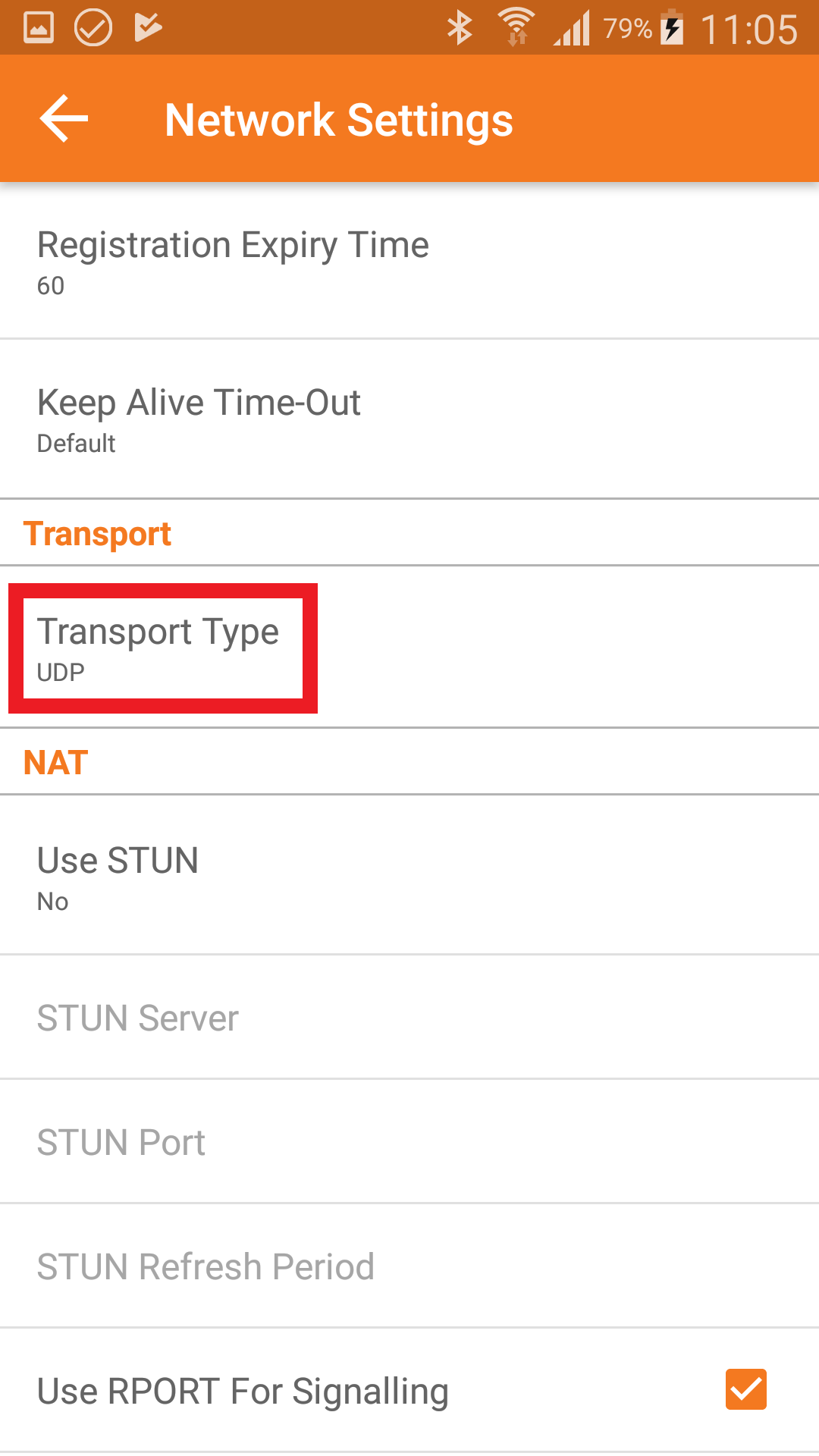Viewport: 819px width, 1456px height.
Task: Tap the Transport section header
Action: coord(98,534)
